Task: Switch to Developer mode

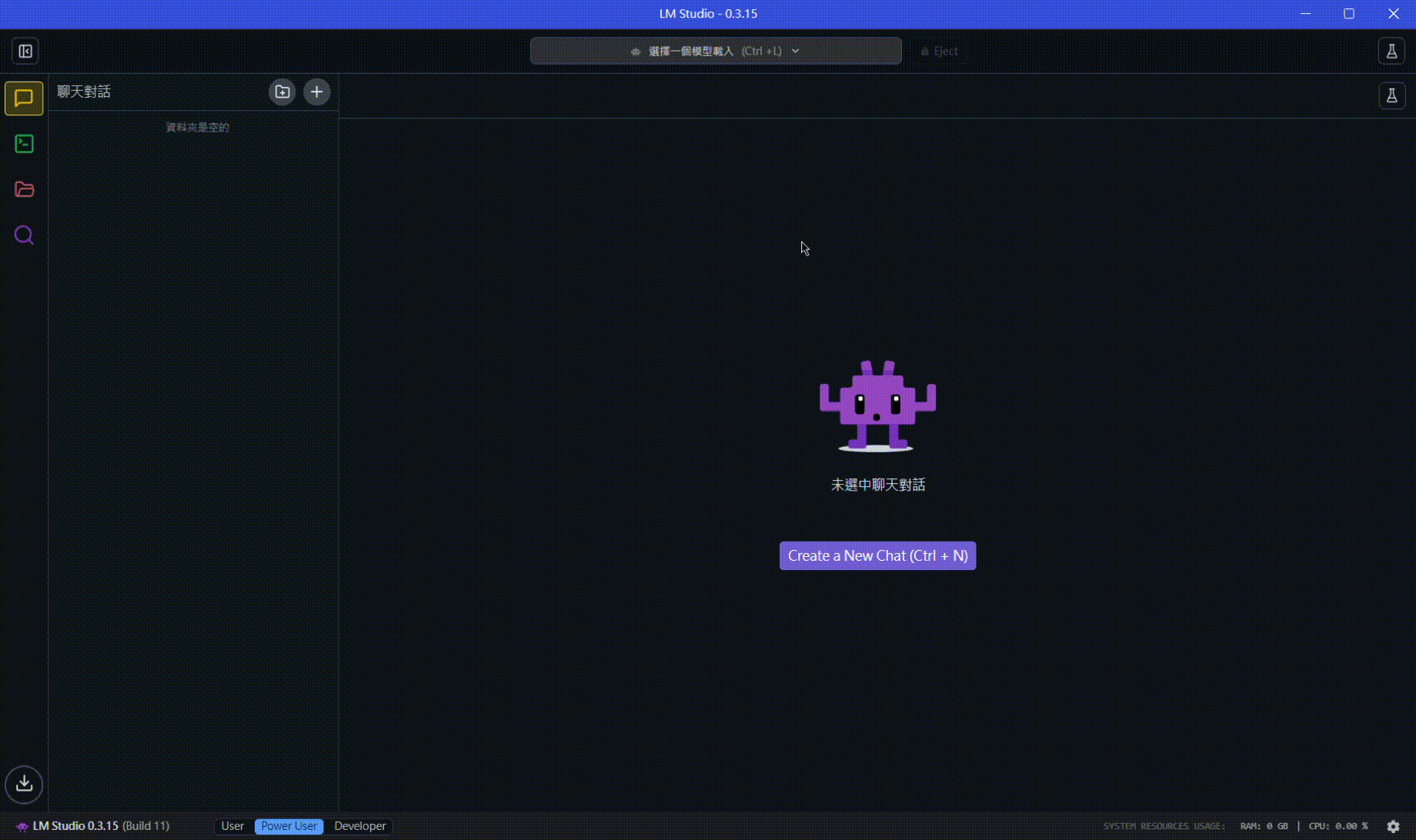Action: tap(359, 826)
